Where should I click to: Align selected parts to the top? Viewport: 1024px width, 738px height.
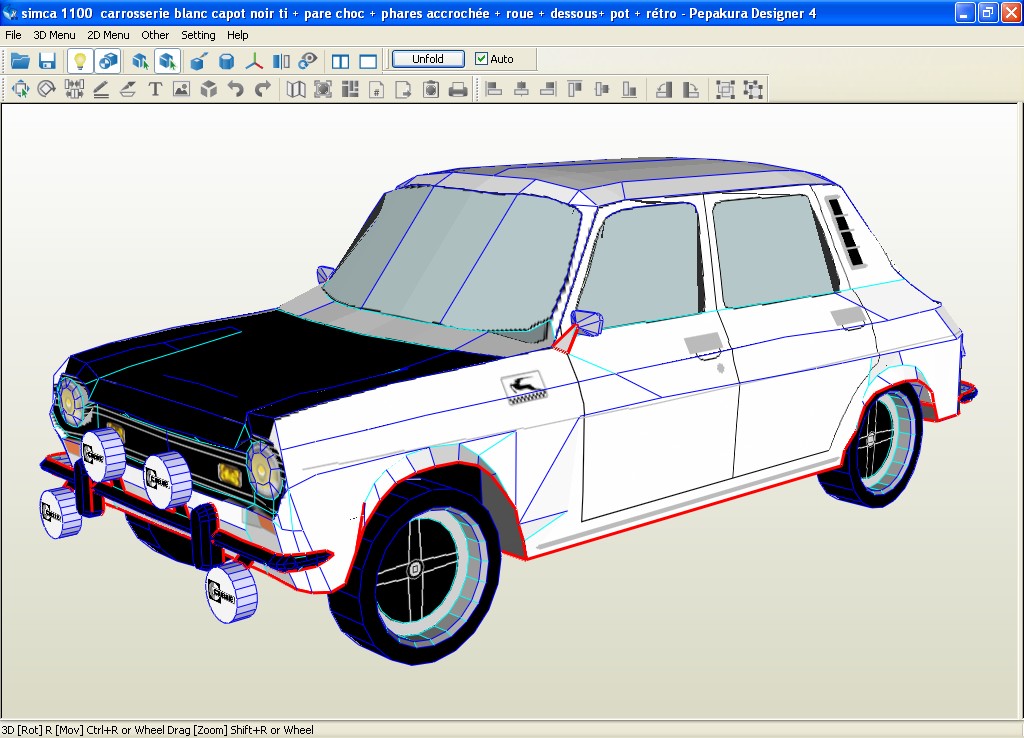click(x=575, y=89)
